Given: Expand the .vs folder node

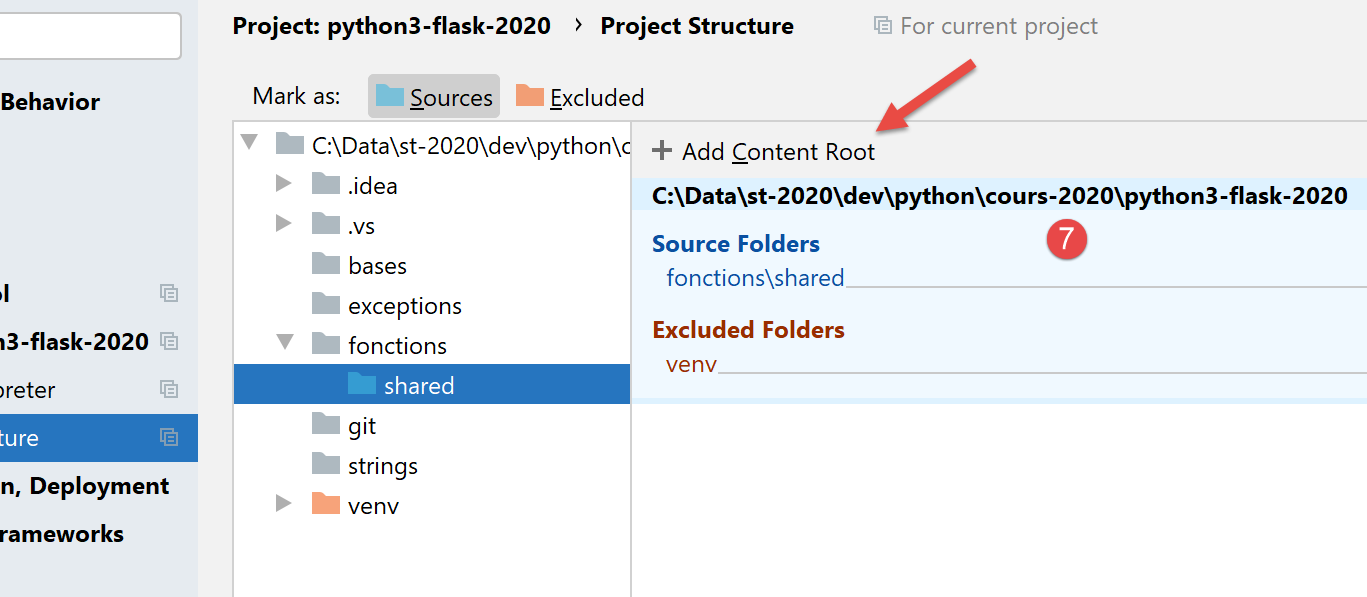Looking at the screenshot, I should [x=284, y=224].
